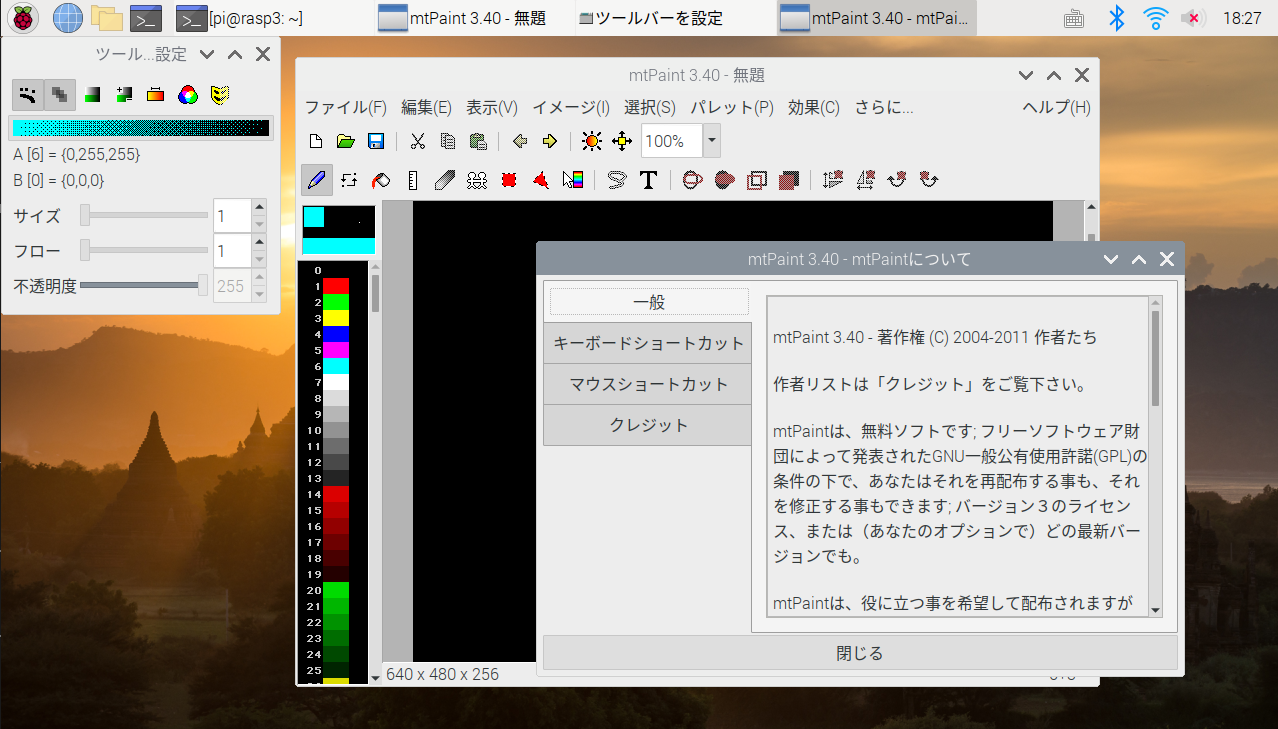This screenshot has height=729, width=1278.
Task: Collapse the toolbar settings window chevron
Action: tap(205, 54)
